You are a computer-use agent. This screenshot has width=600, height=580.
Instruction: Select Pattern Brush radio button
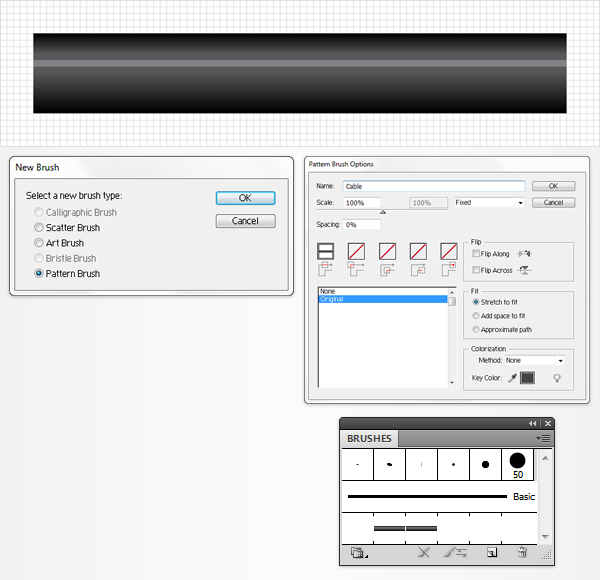[39, 273]
